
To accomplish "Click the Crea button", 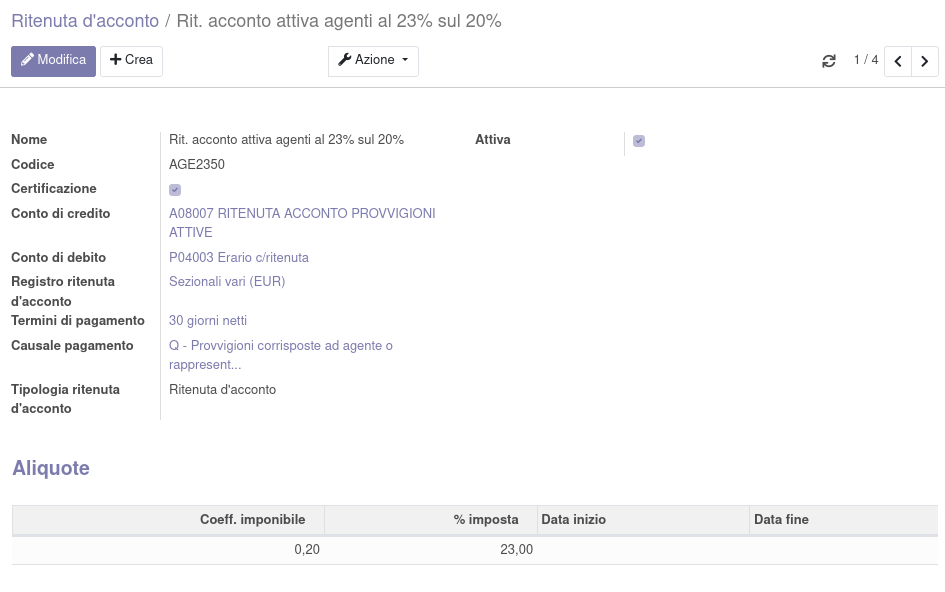I will point(131,61).
